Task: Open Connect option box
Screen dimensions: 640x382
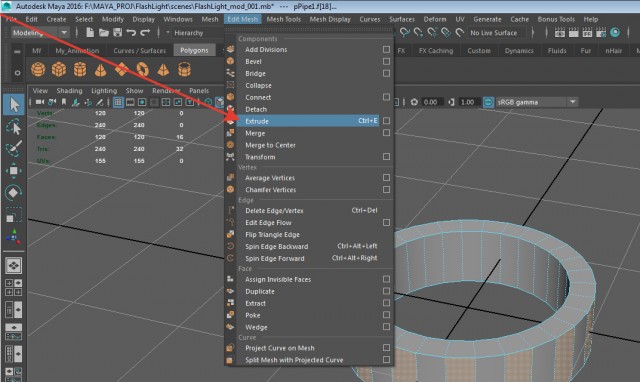Action: pos(386,97)
